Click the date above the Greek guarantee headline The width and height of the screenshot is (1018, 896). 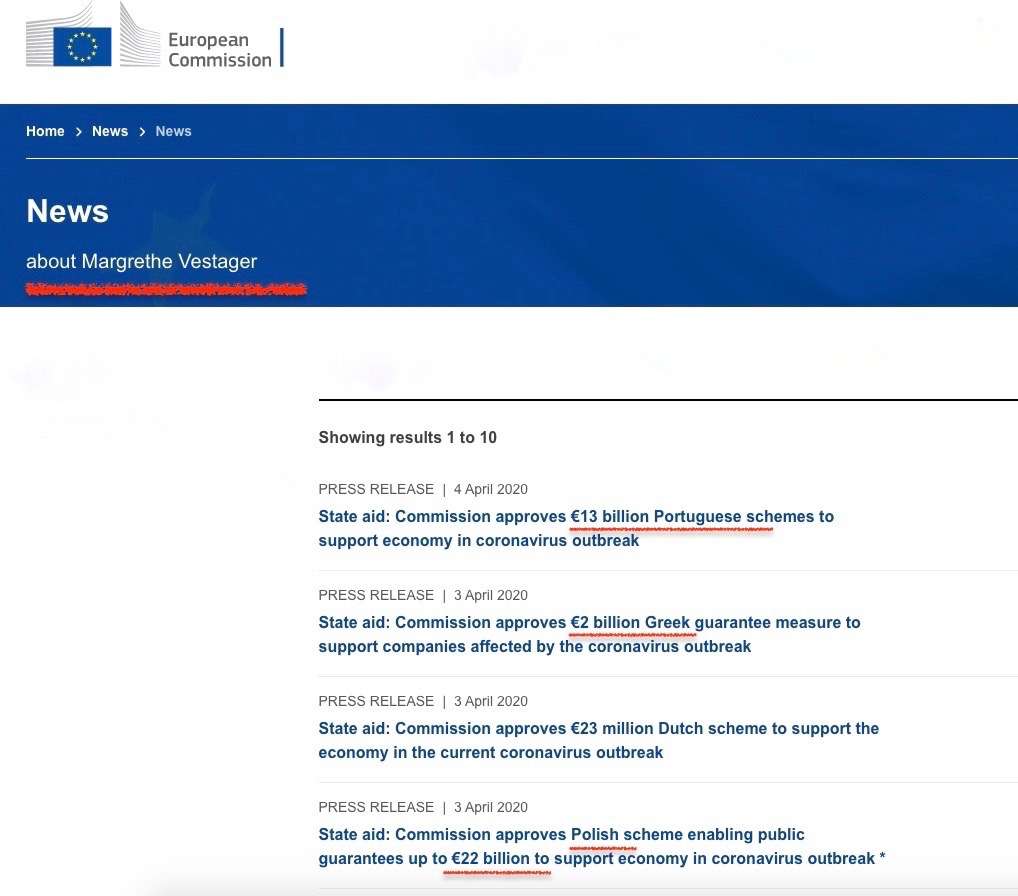click(x=491, y=595)
